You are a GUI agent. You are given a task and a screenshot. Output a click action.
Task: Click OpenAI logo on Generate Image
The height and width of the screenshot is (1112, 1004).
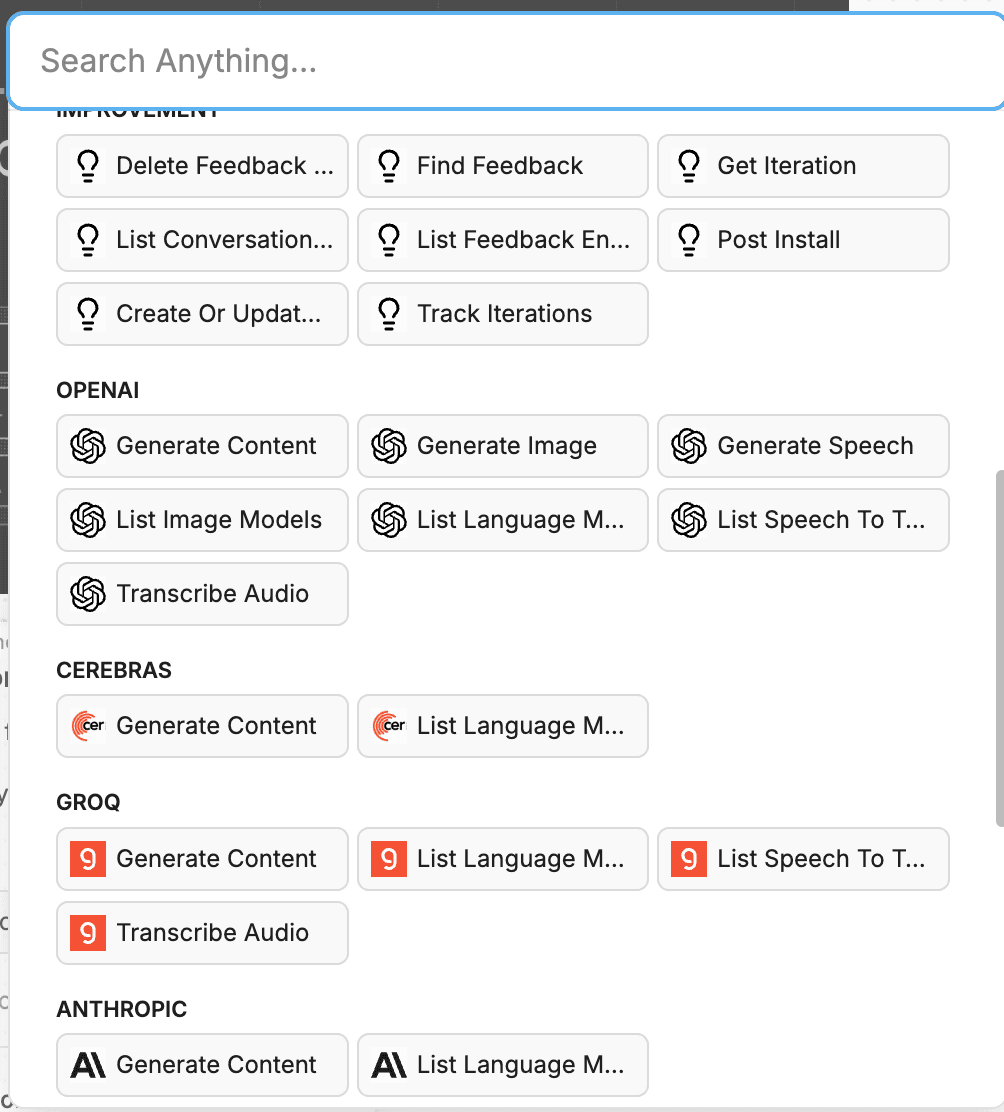[389, 446]
